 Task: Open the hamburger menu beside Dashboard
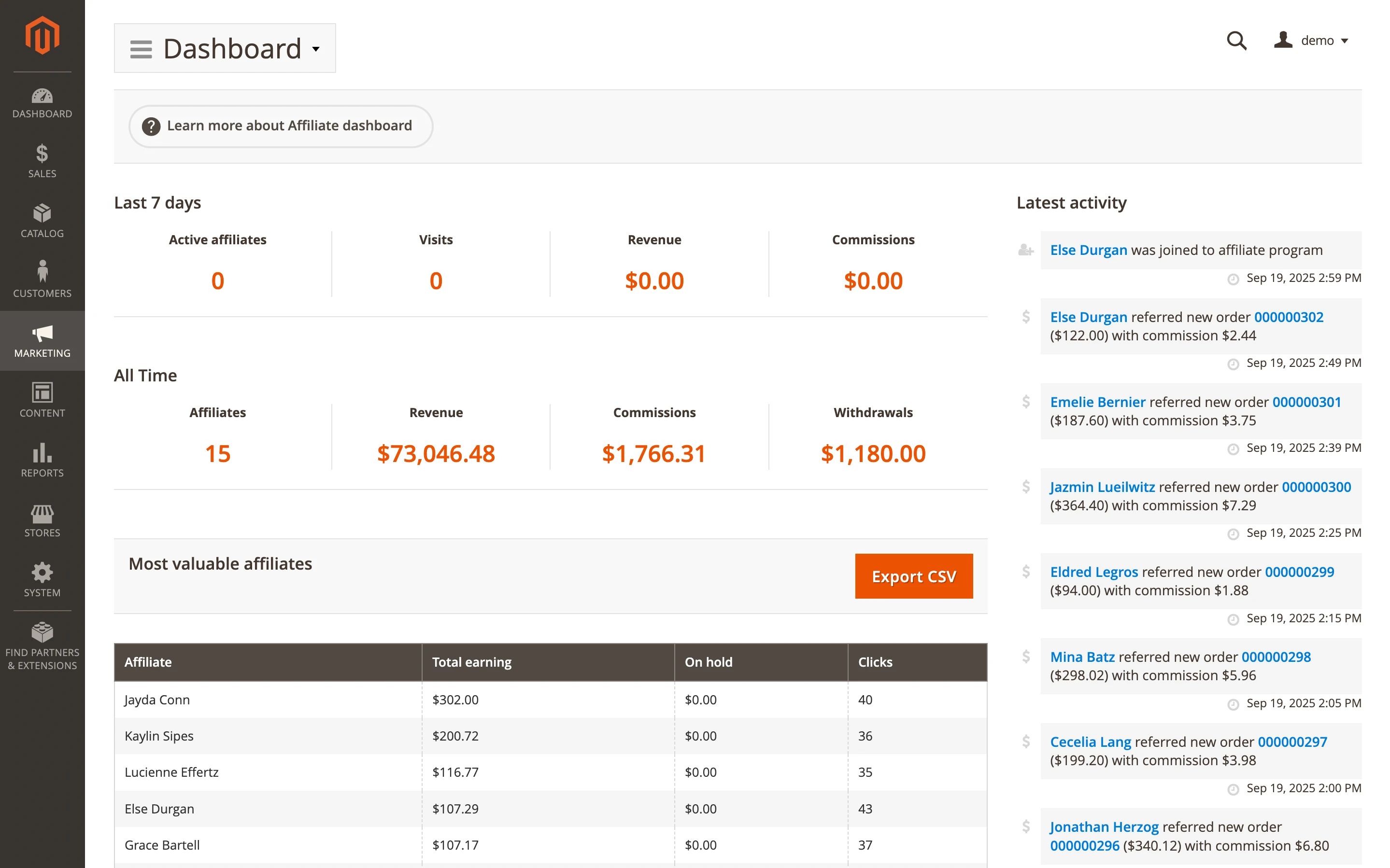click(x=140, y=49)
